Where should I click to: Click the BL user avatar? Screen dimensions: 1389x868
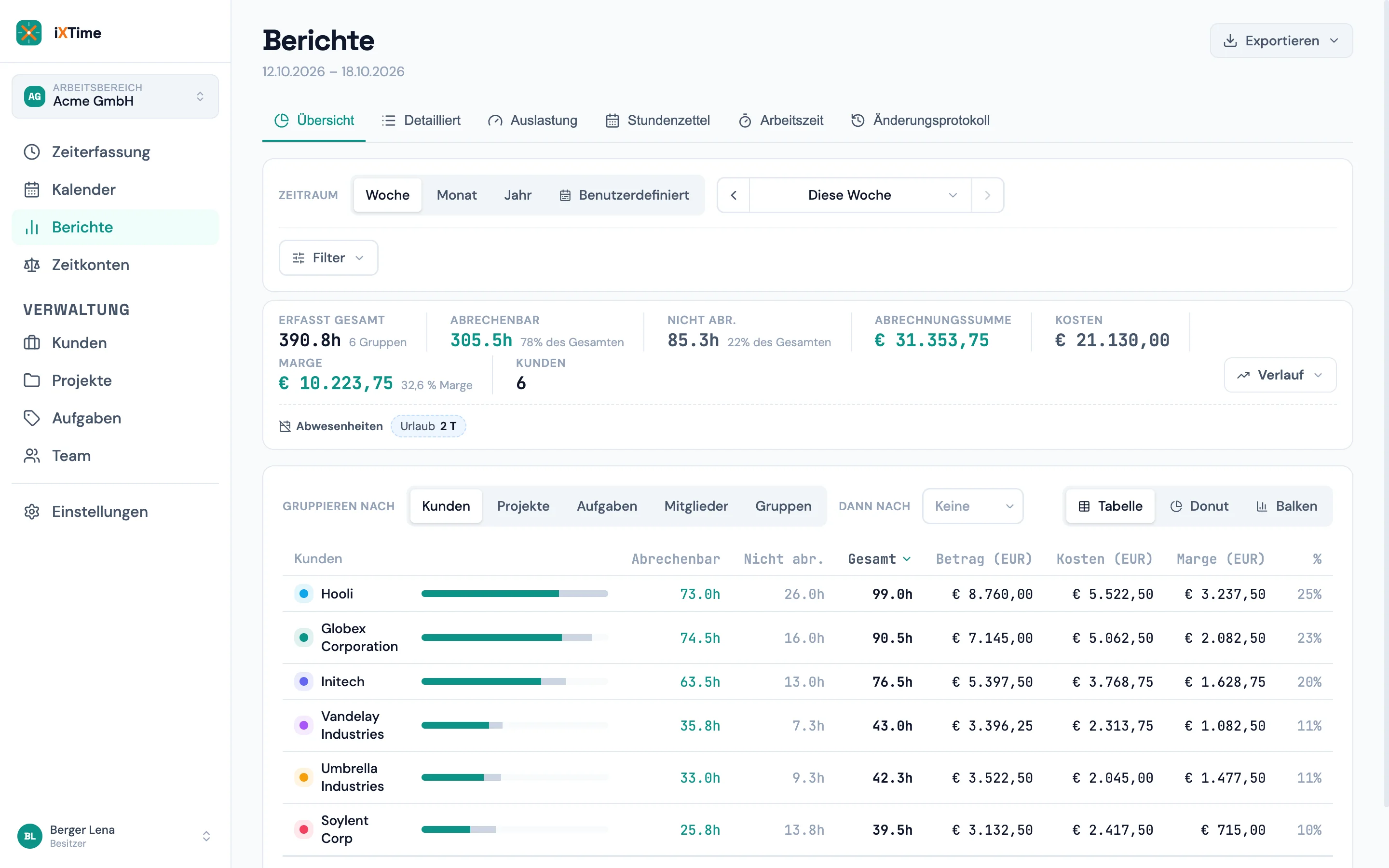(x=30, y=836)
